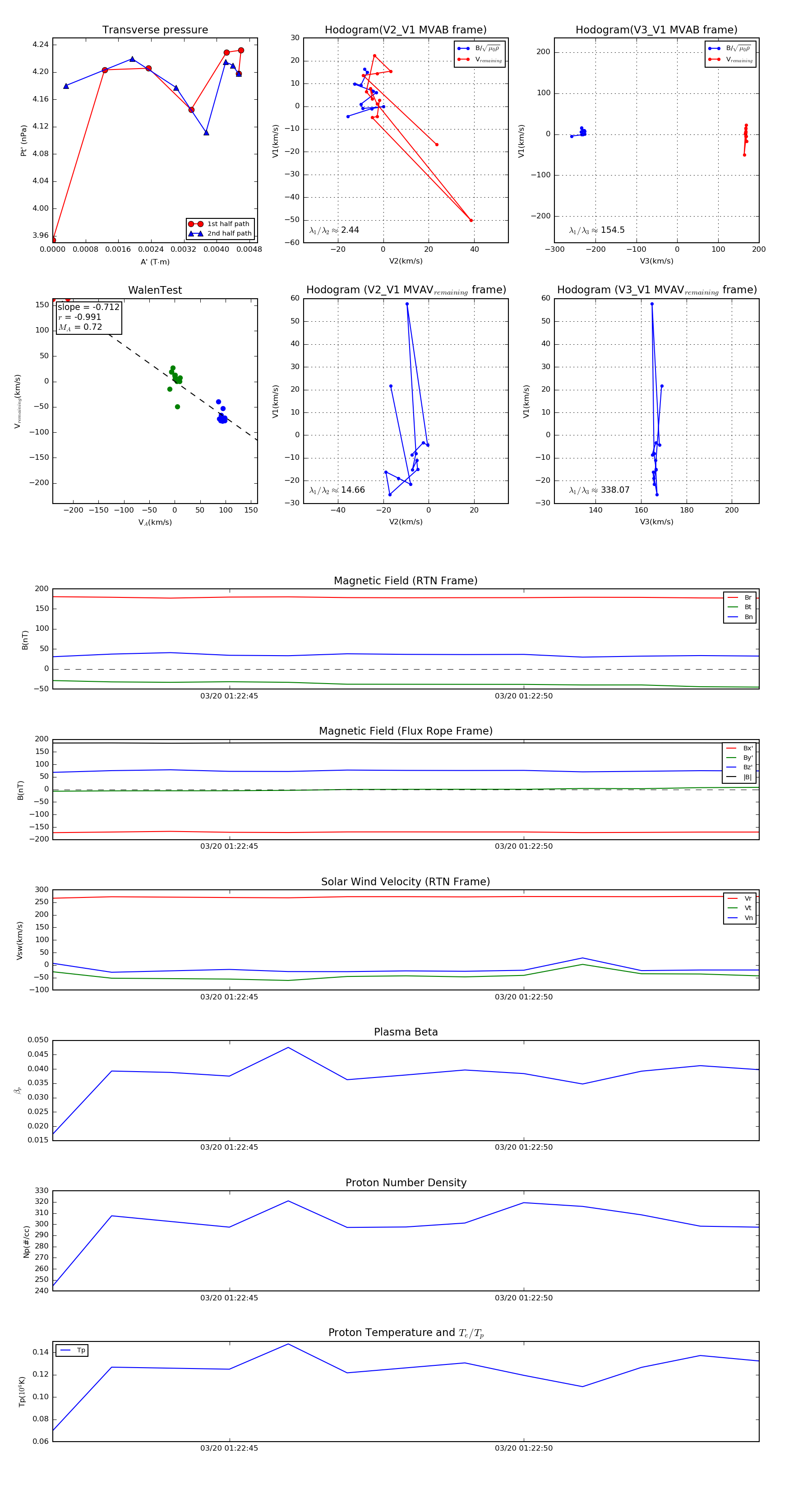The image size is (812, 1489).
Task: Click the 'V_A(km/s)' x-axis label
Action: (x=155, y=523)
